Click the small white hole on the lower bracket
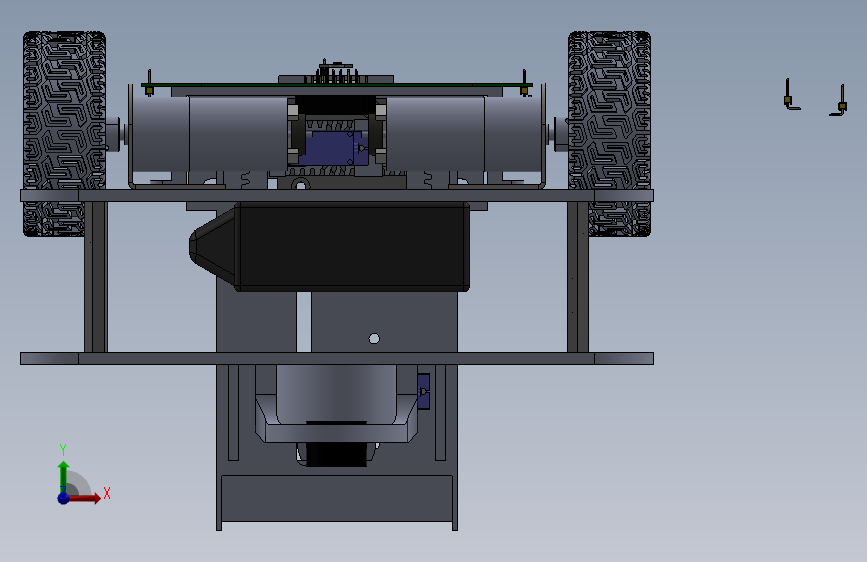The width and height of the screenshot is (867, 562). 374,339
